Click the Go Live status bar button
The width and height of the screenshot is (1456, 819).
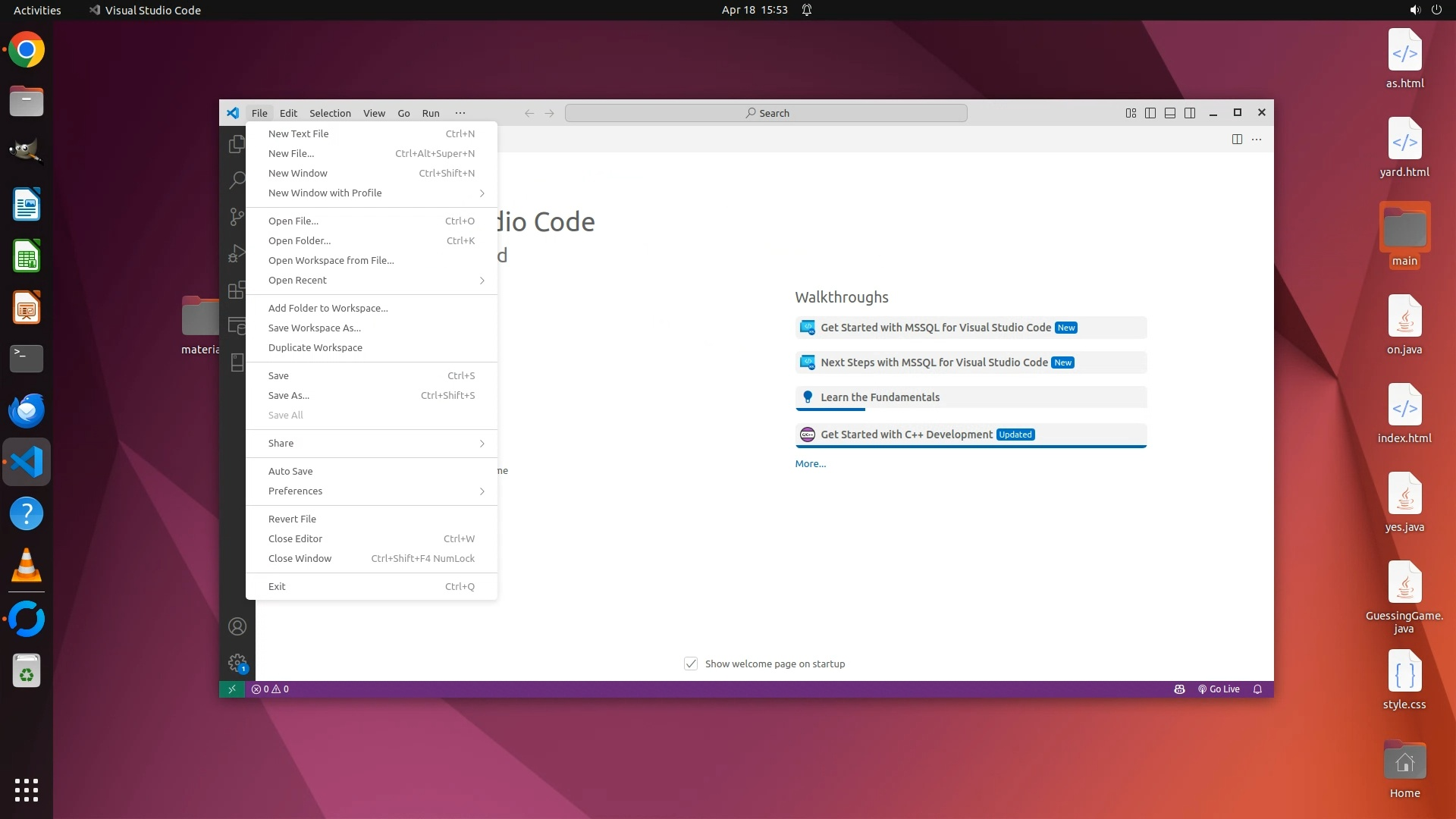[1219, 689]
